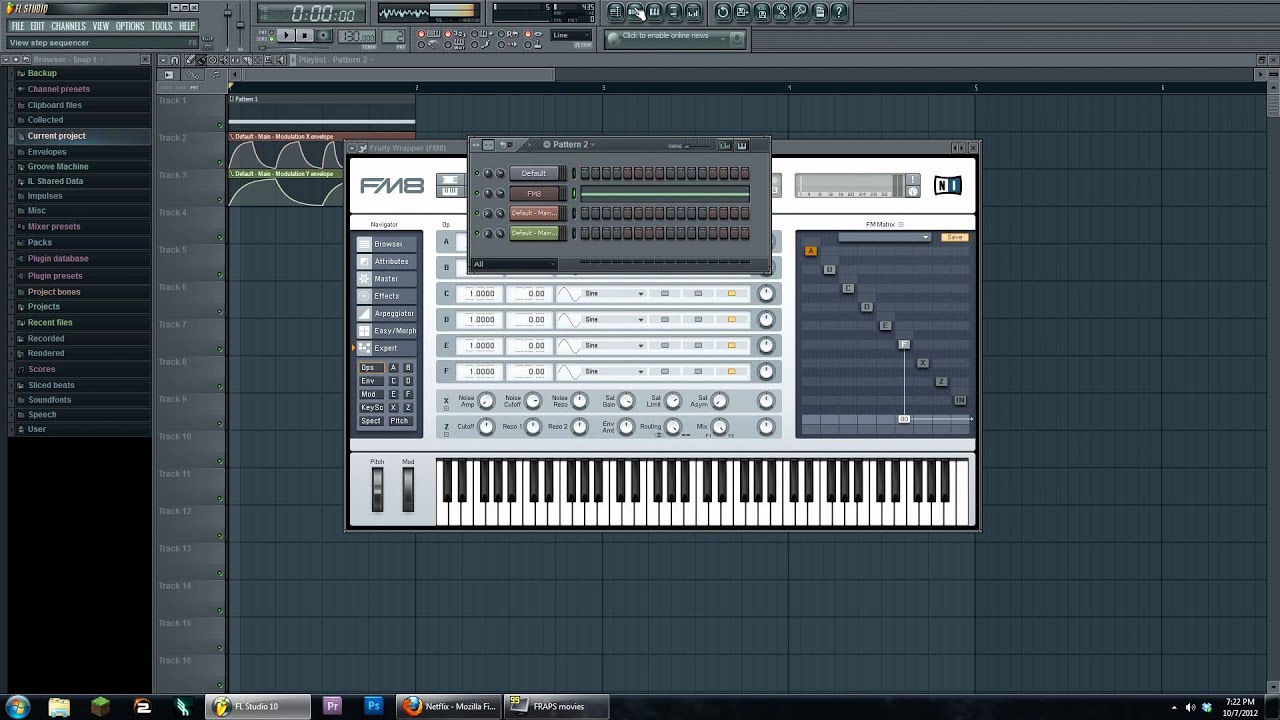Click Default channel button in sequencer

534,173
